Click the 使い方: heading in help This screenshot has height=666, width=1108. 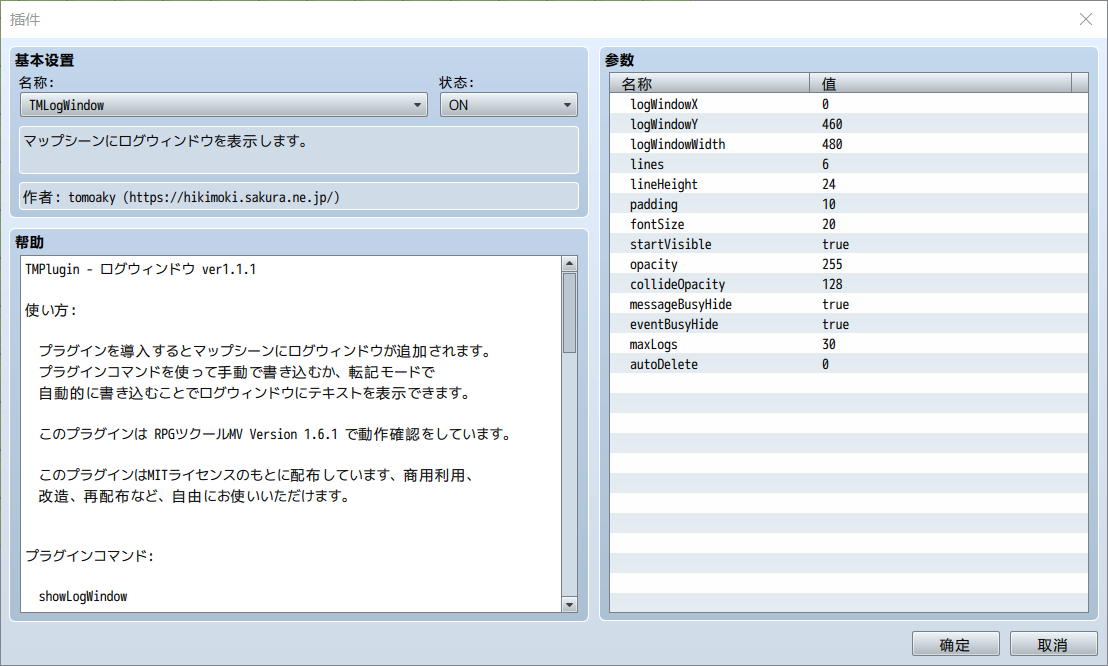pos(52,310)
